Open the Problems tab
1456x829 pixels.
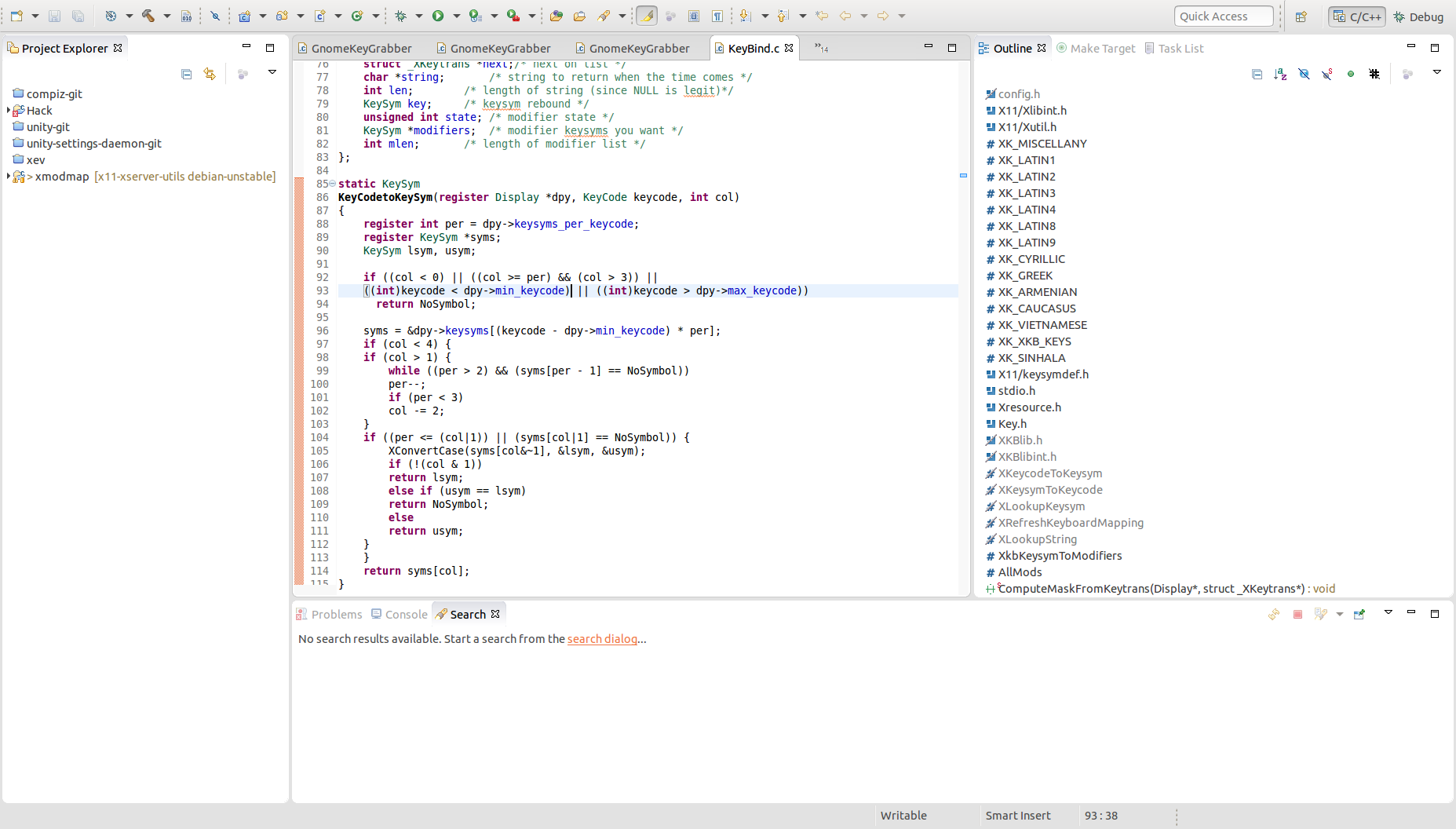[x=329, y=615]
